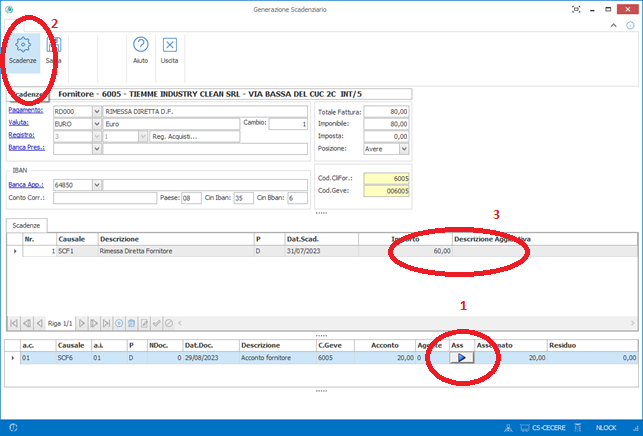643x436 pixels.
Task: Click the Salva save disk icon
Action: tap(54, 45)
